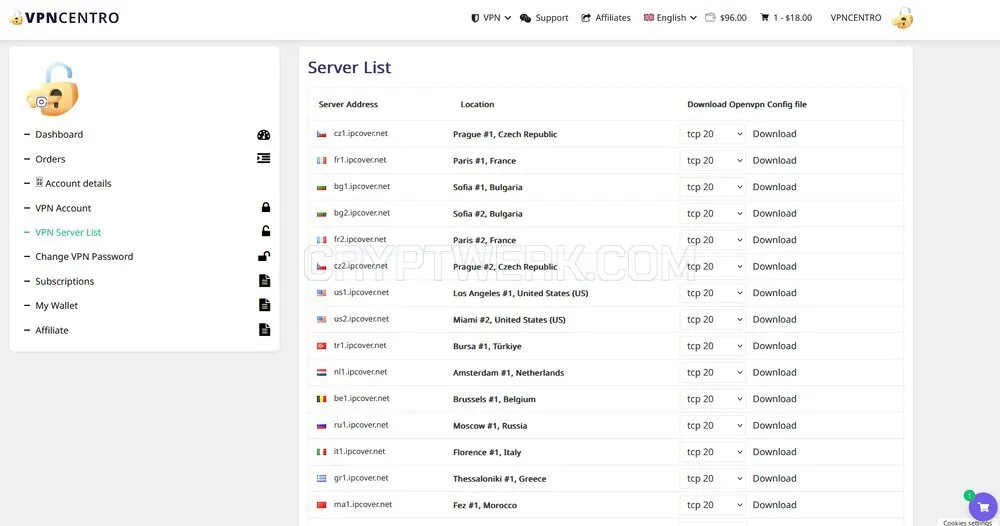
Task: Open Change VPN Password in the sidebar
Action: click(84, 256)
